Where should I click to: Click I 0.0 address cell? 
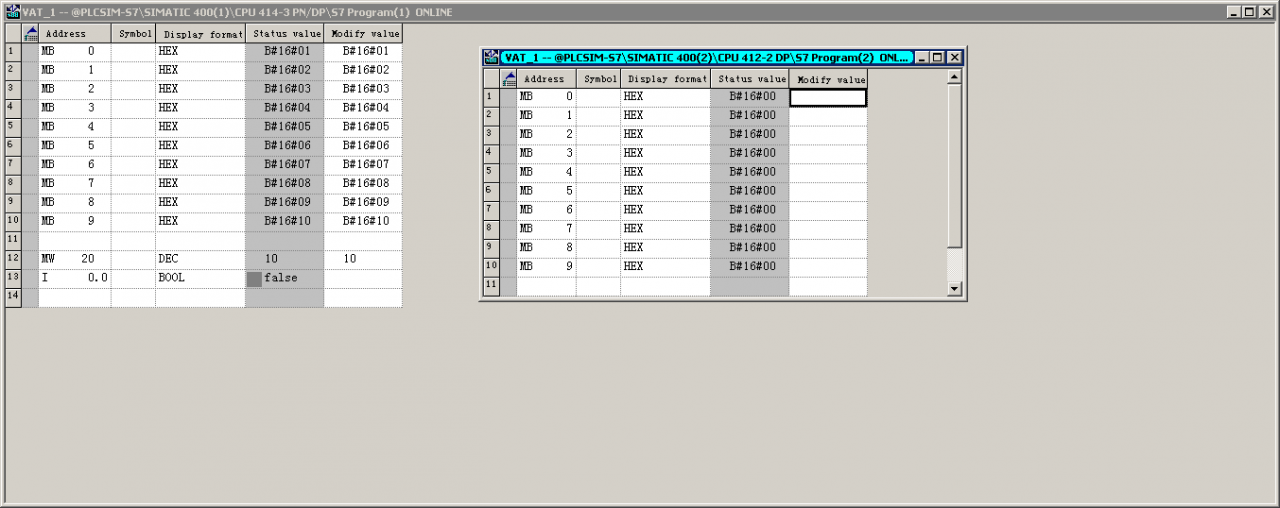pyautogui.click(x=75, y=278)
